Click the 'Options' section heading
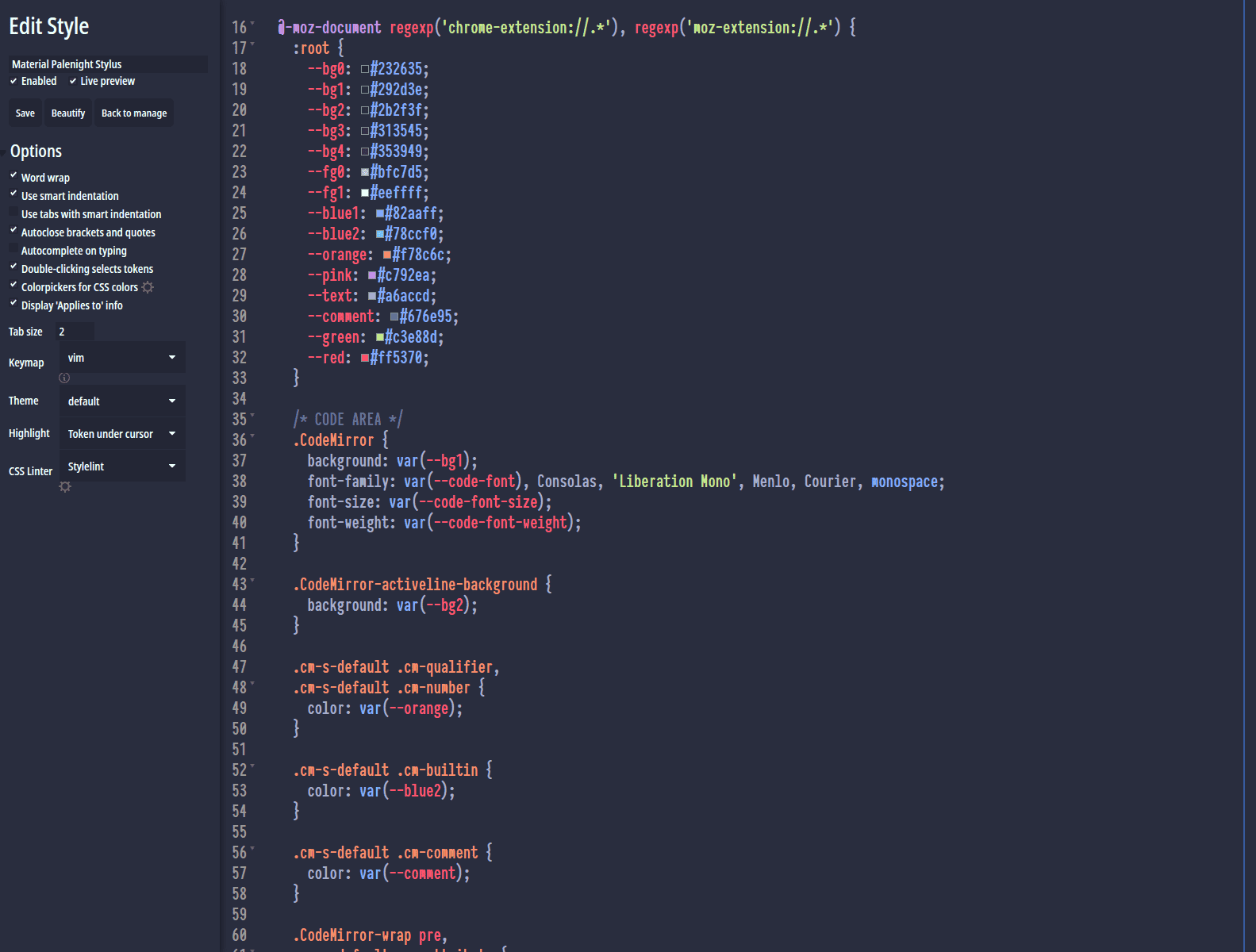 (x=36, y=151)
